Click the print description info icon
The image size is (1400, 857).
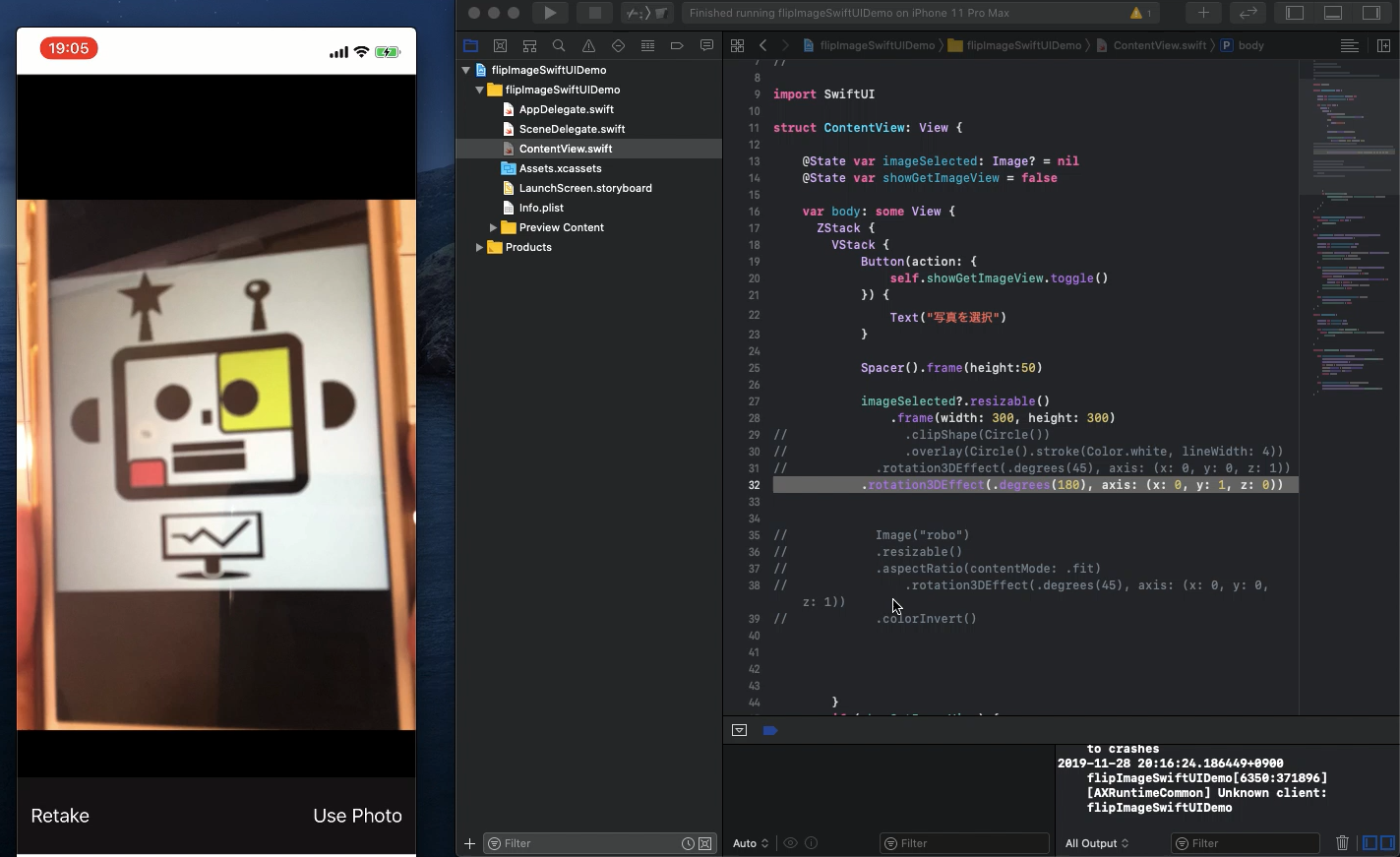pos(812,843)
